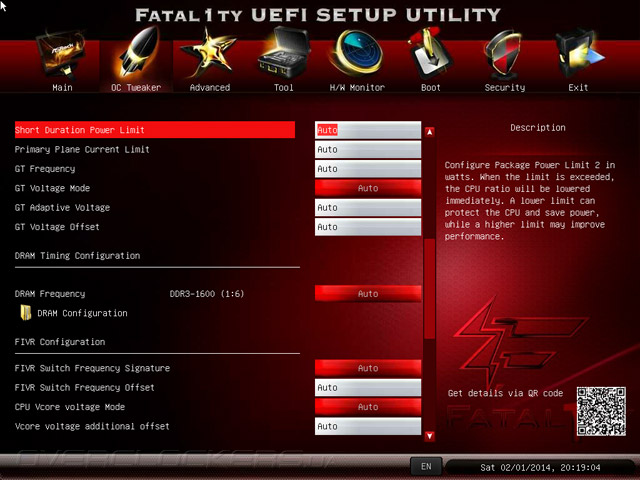Select GT Voltage Offset label
This screenshot has width=640, height=480.
tap(57, 227)
